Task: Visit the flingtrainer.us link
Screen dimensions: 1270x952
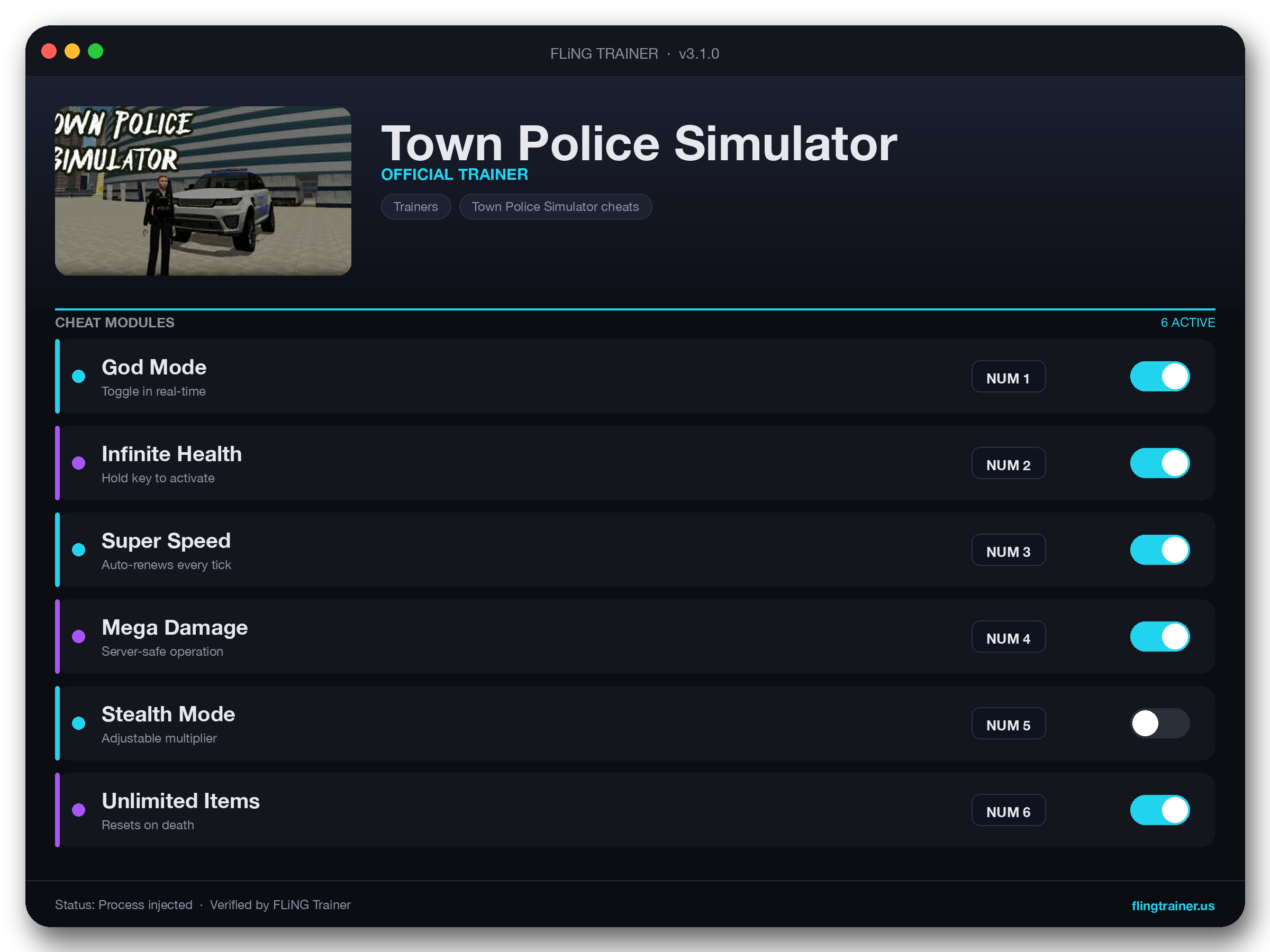Action: (1173, 905)
